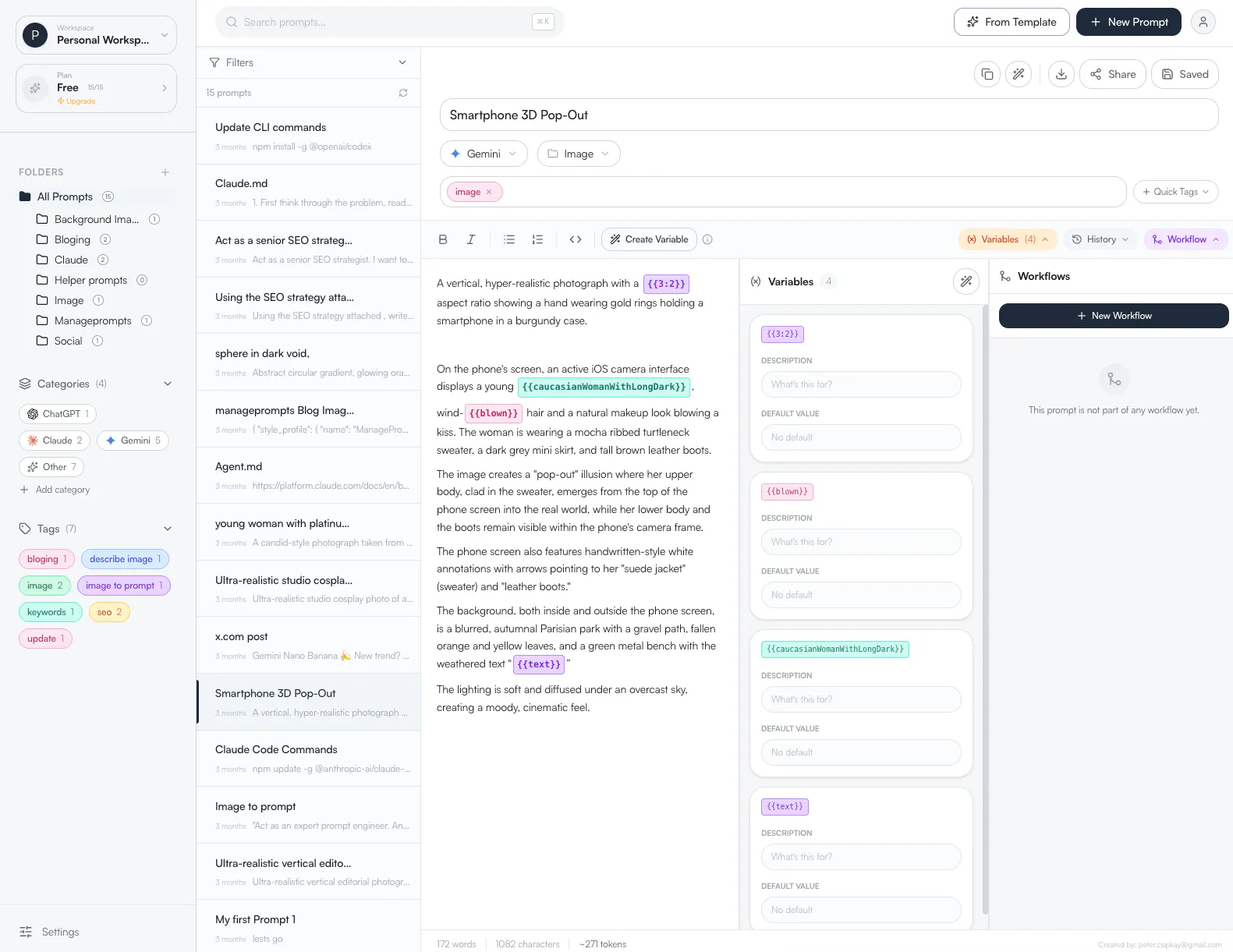Click description field for {{3:2}} variable
Screen dimensions: 1233x952
coord(861,384)
